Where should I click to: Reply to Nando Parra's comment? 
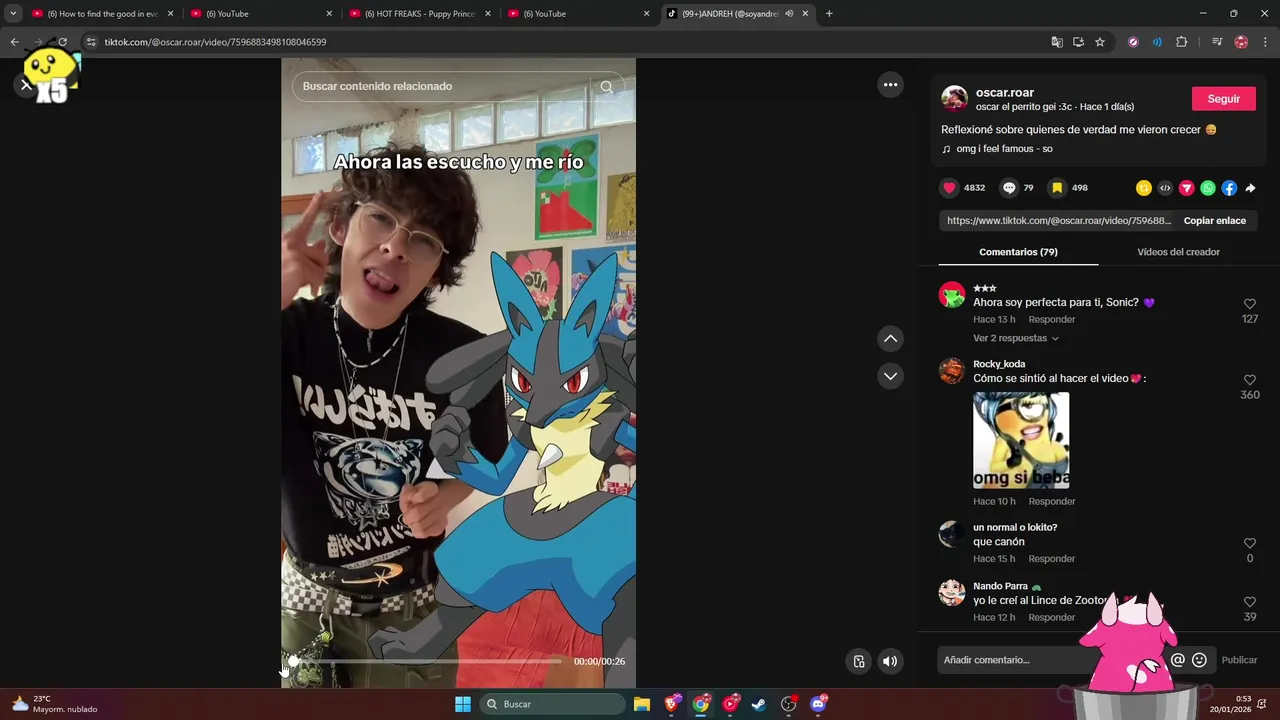coord(1051,618)
